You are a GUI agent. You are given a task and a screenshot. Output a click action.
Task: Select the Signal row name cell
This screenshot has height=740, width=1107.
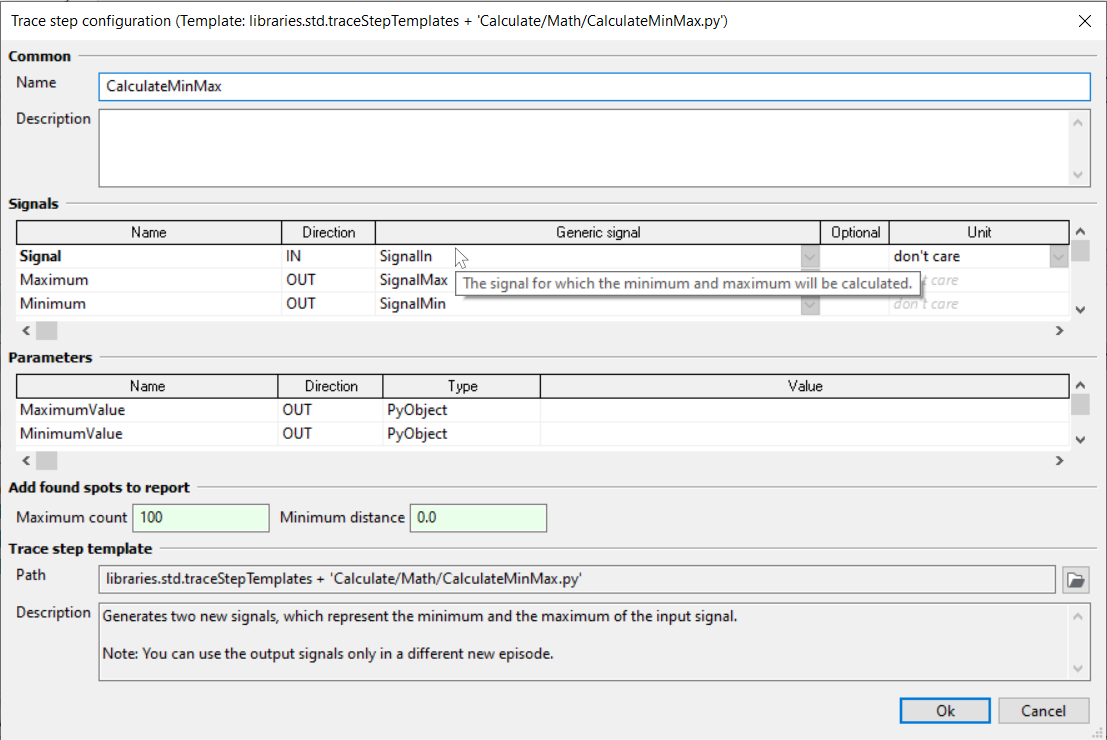[x=149, y=256]
